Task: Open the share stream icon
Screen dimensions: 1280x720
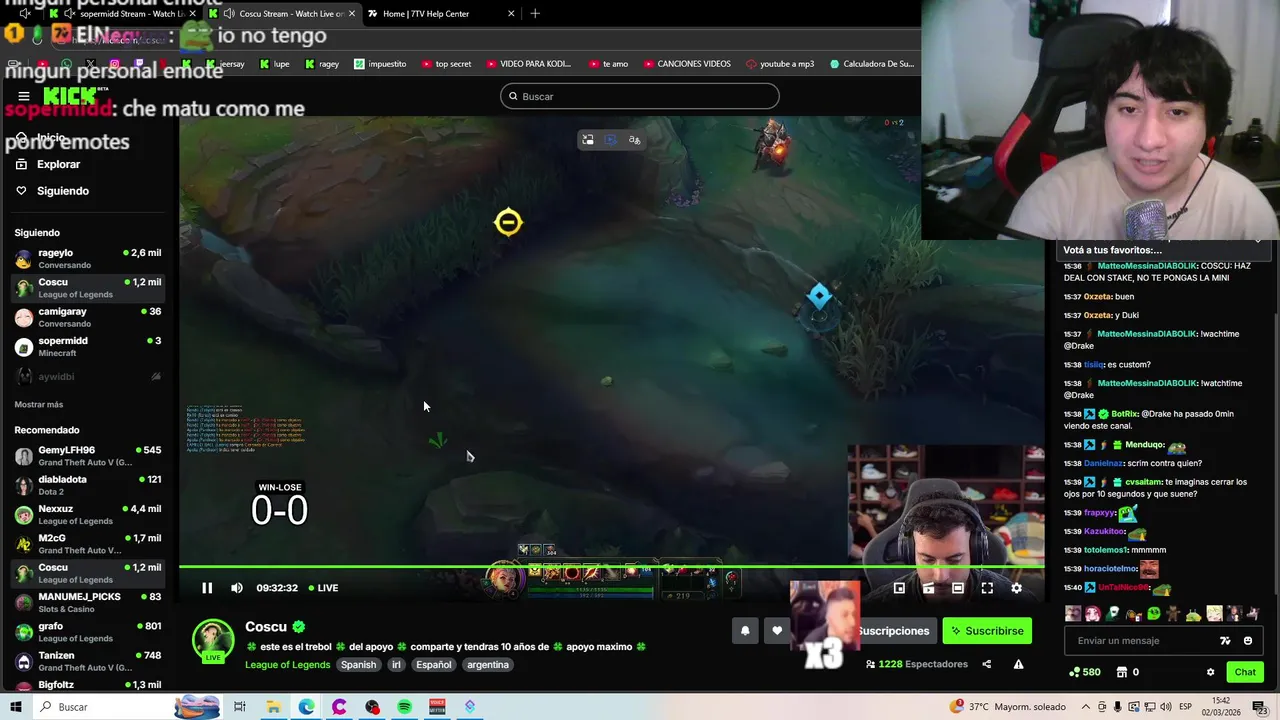Action: click(x=987, y=664)
